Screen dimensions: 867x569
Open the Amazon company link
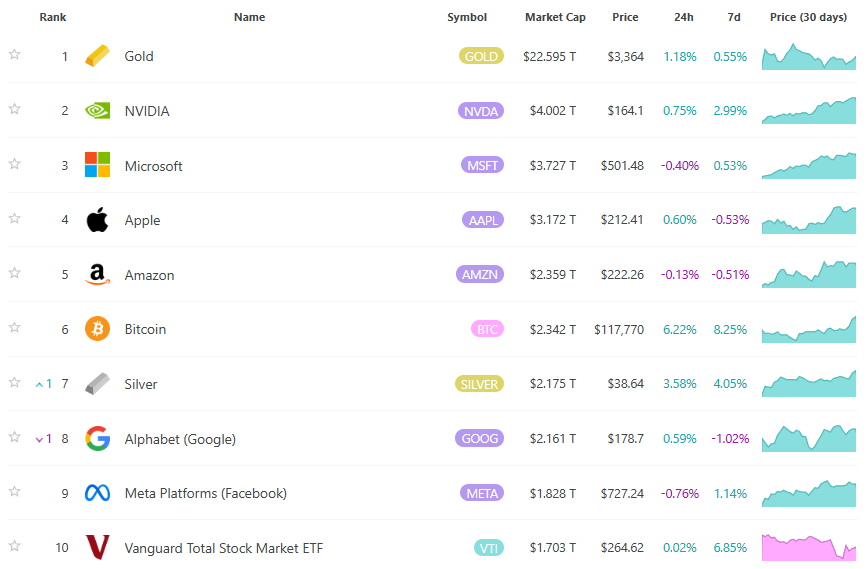[149, 275]
